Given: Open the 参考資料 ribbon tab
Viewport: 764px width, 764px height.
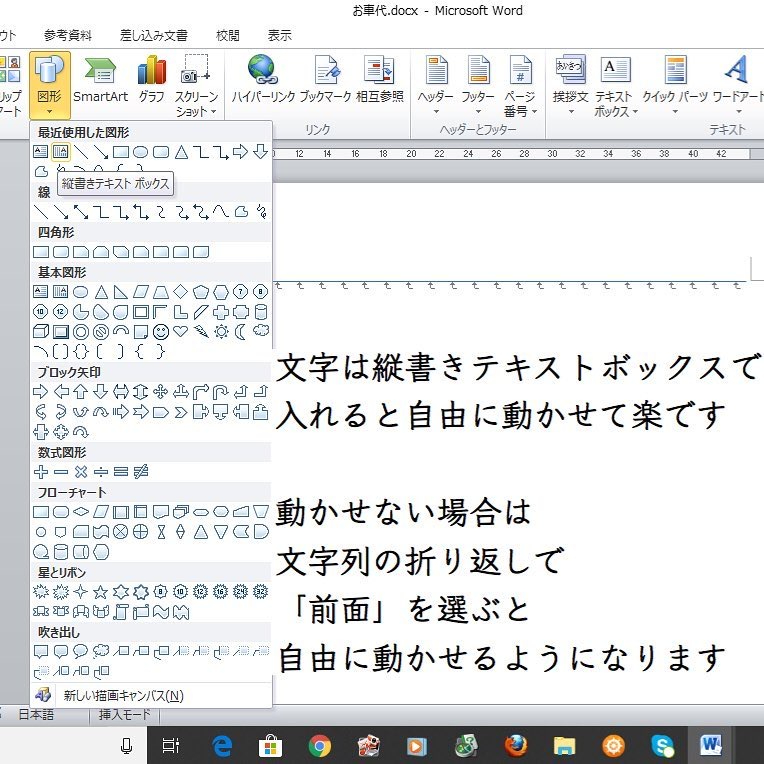Looking at the screenshot, I should point(68,36).
